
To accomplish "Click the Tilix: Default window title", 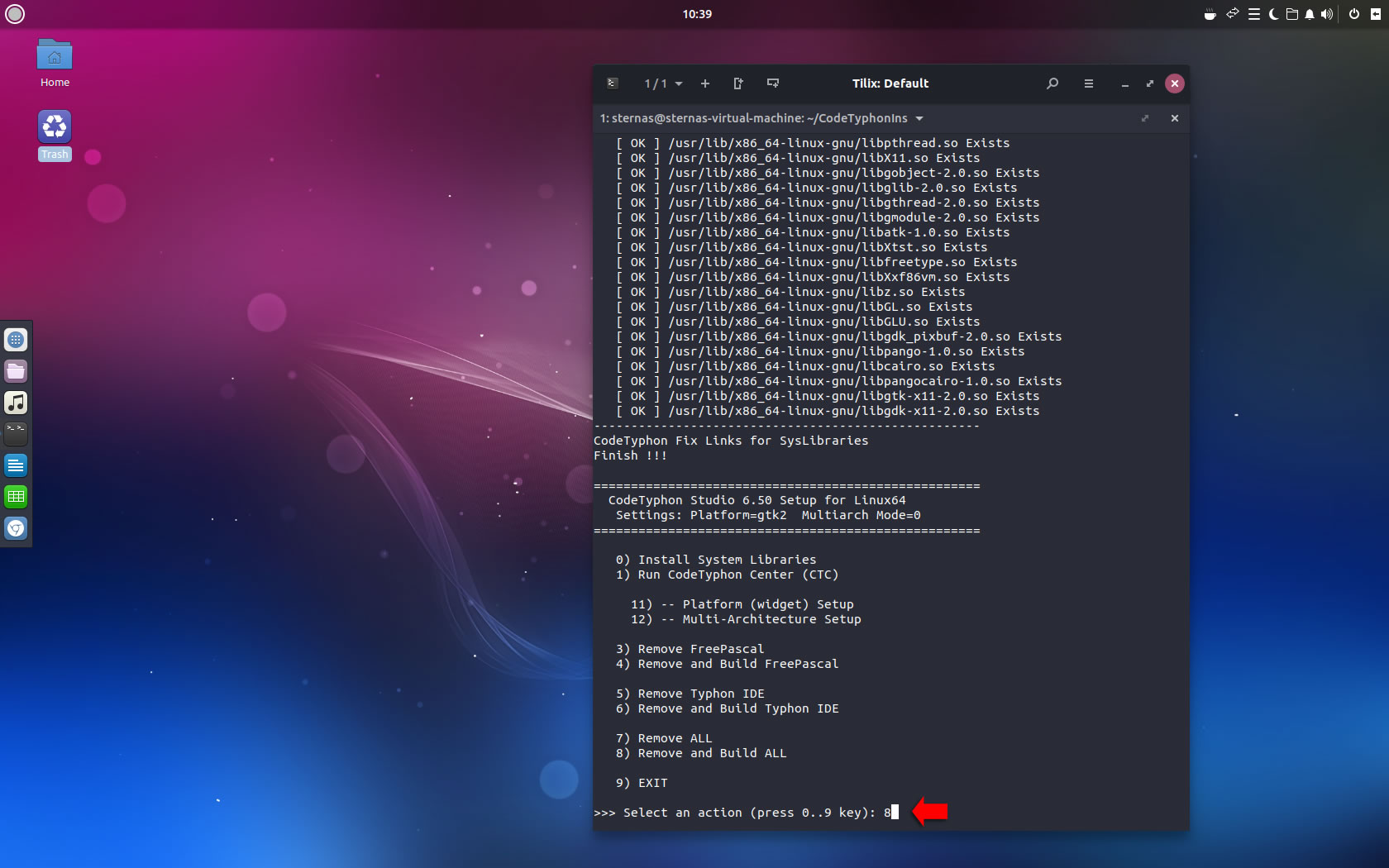I will coord(890,83).
